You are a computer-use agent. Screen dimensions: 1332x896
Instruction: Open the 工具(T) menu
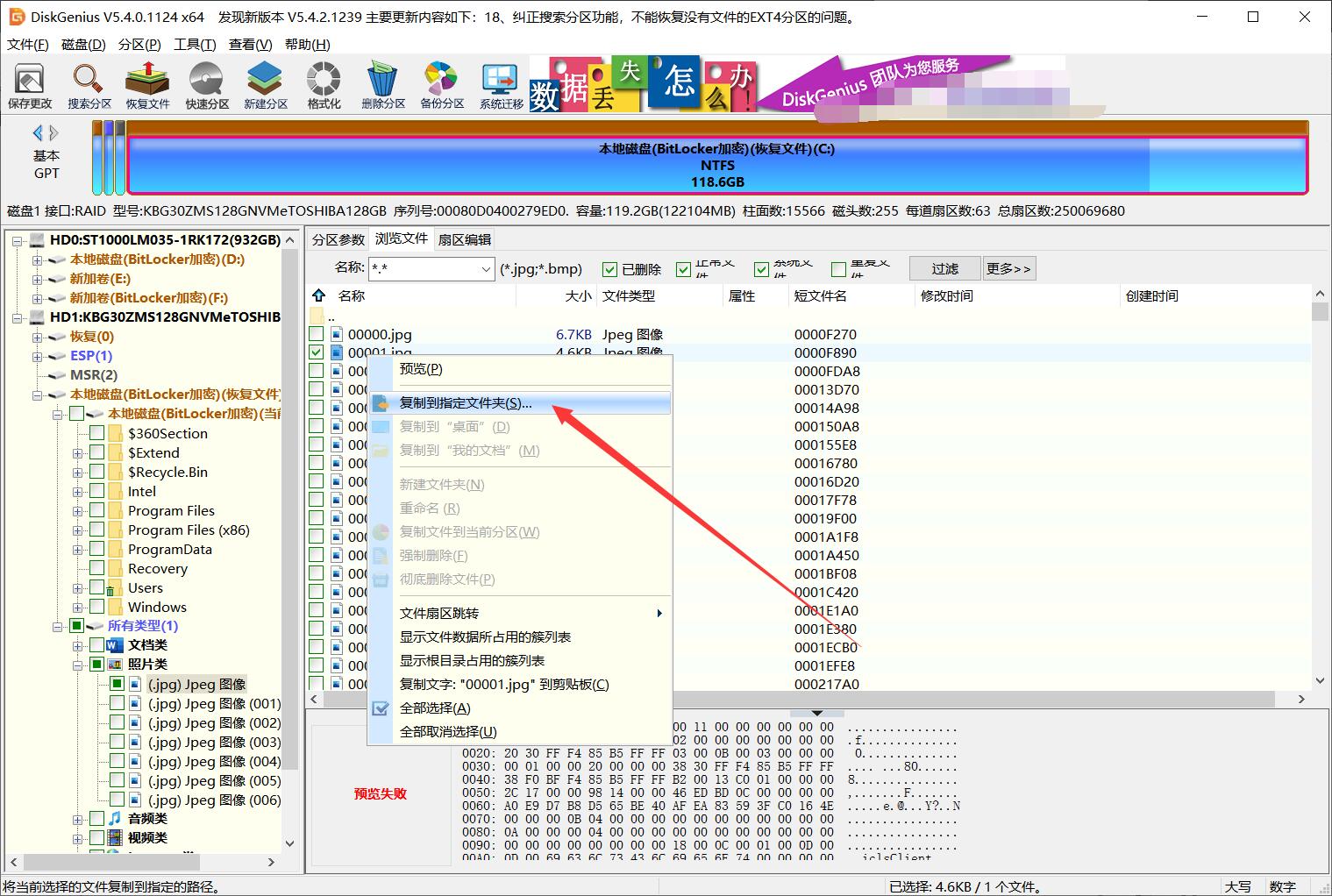[x=195, y=44]
